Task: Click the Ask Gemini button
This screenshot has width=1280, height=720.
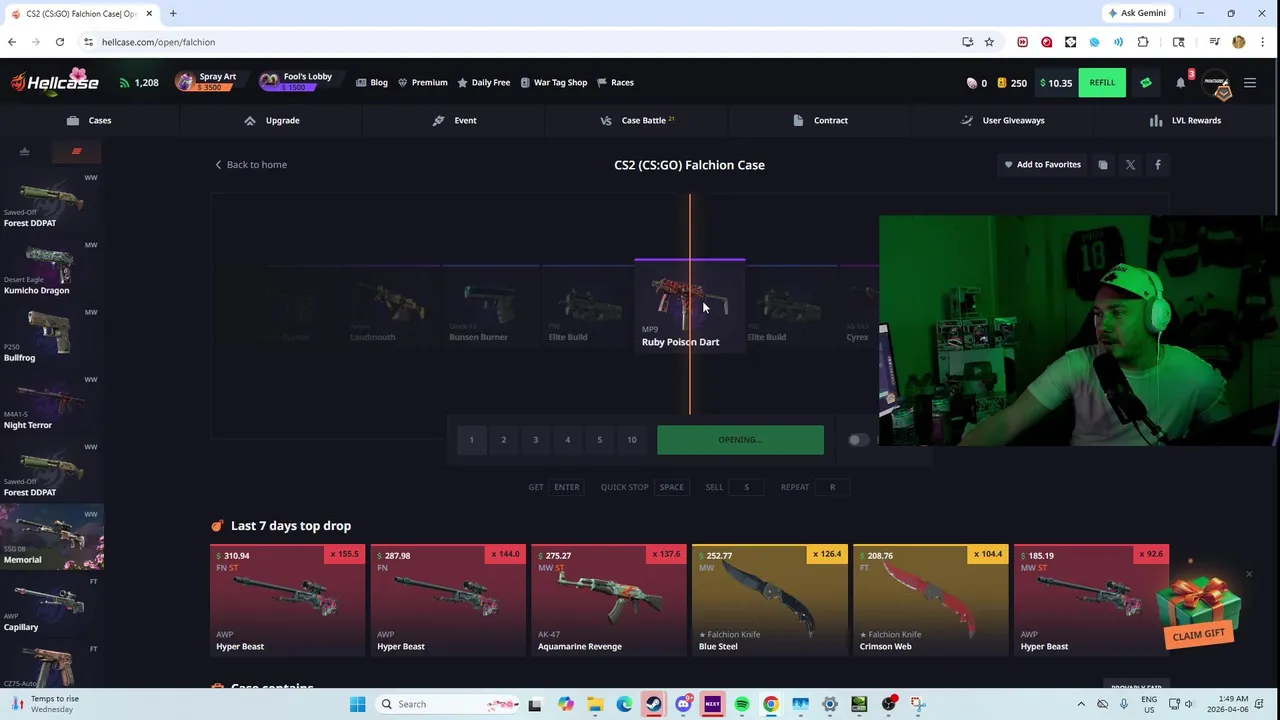Action: click(1137, 13)
